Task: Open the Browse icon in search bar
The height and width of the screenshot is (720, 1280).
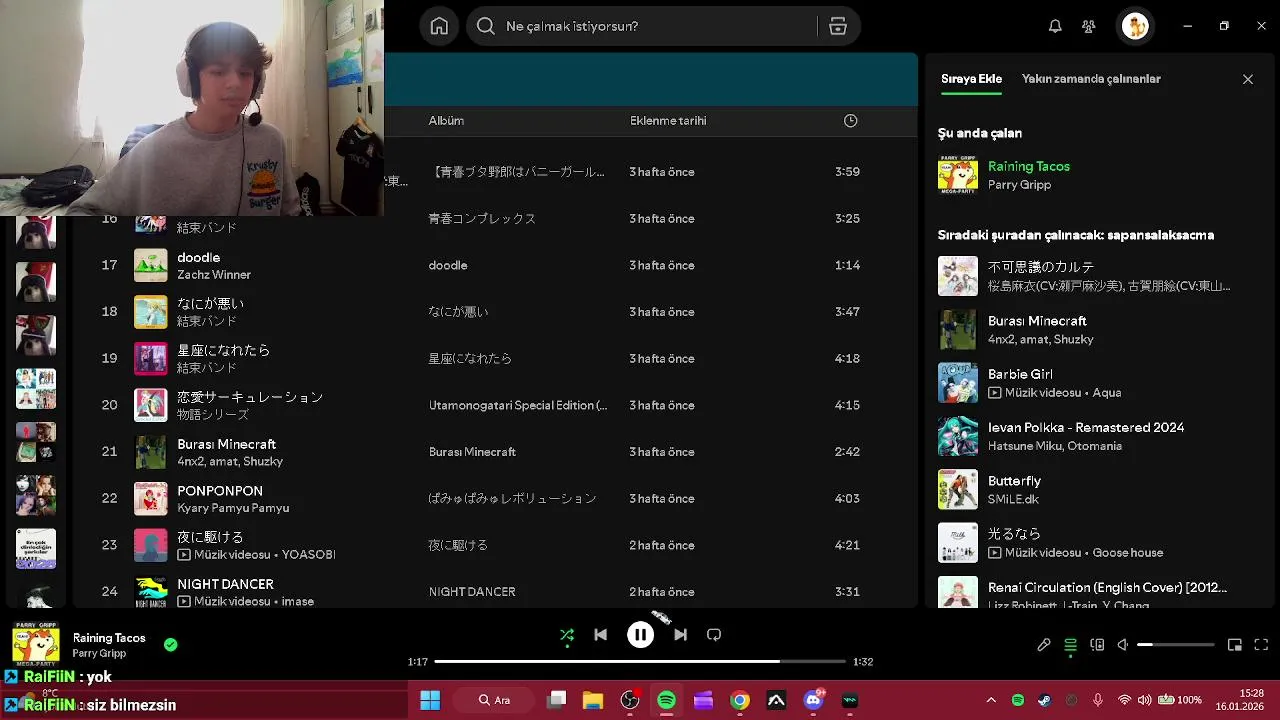Action: click(838, 26)
